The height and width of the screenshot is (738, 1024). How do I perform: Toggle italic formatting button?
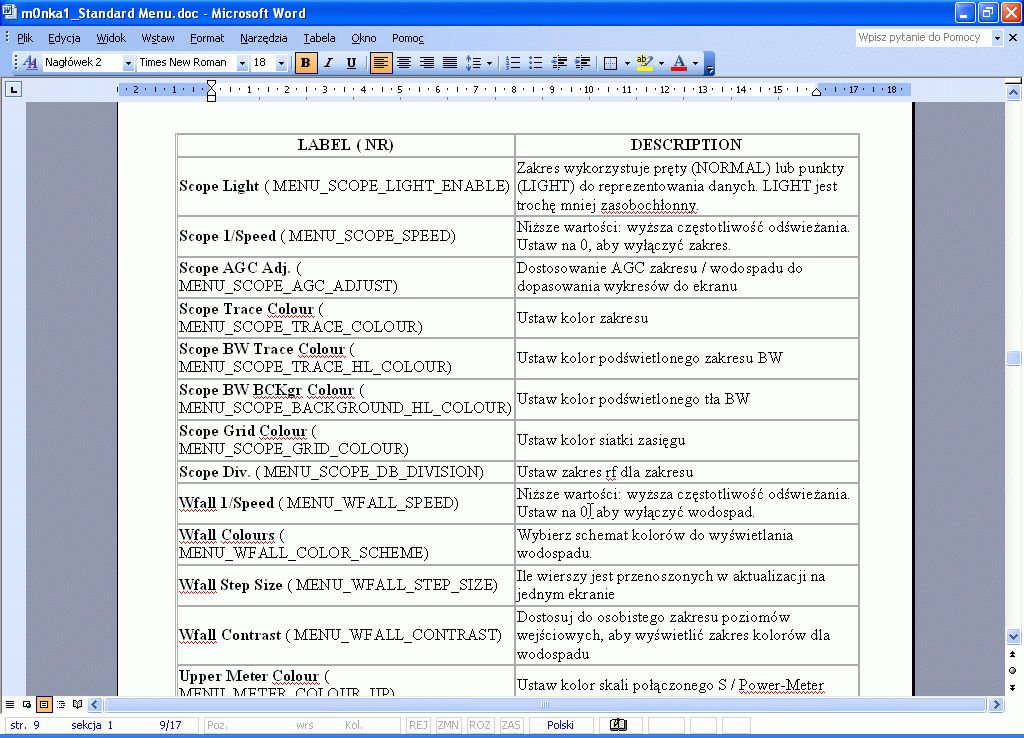[x=329, y=63]
